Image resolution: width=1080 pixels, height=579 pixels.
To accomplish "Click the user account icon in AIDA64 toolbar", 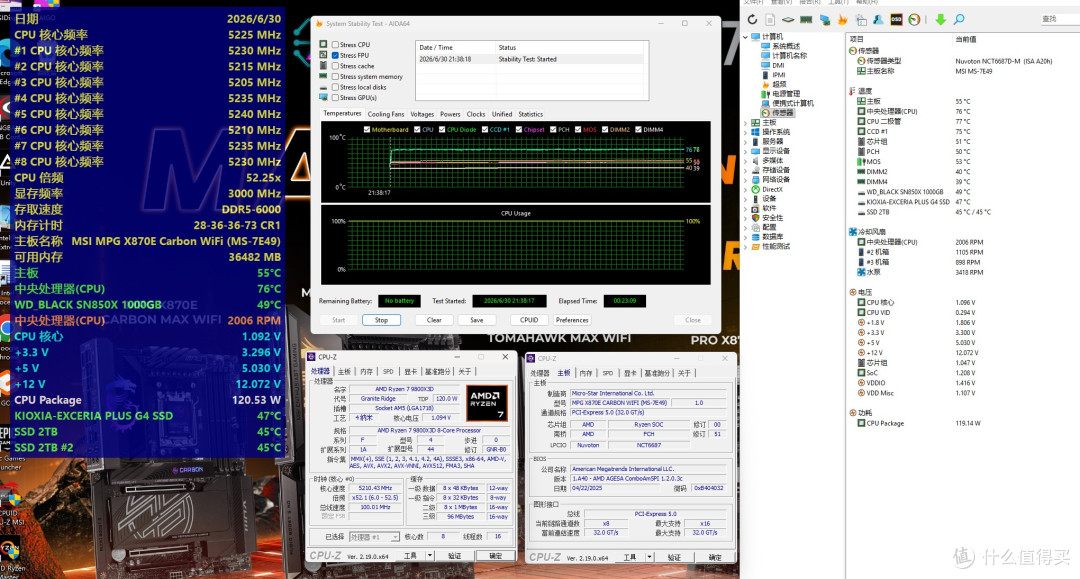I will (x=878, y=20).
